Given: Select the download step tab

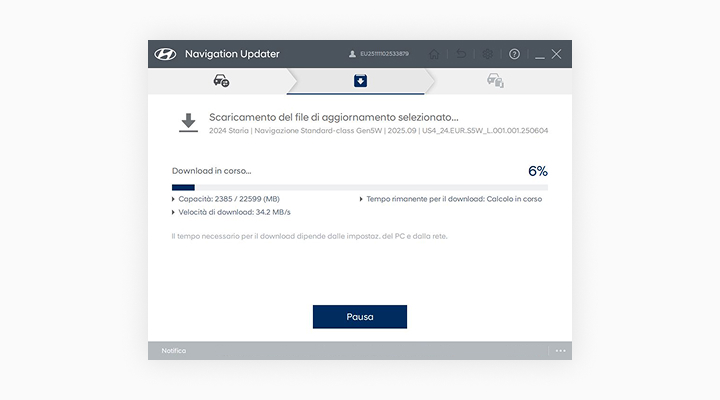Looking at the screenshot, I should pyautogui.click(x=360, y=81).
